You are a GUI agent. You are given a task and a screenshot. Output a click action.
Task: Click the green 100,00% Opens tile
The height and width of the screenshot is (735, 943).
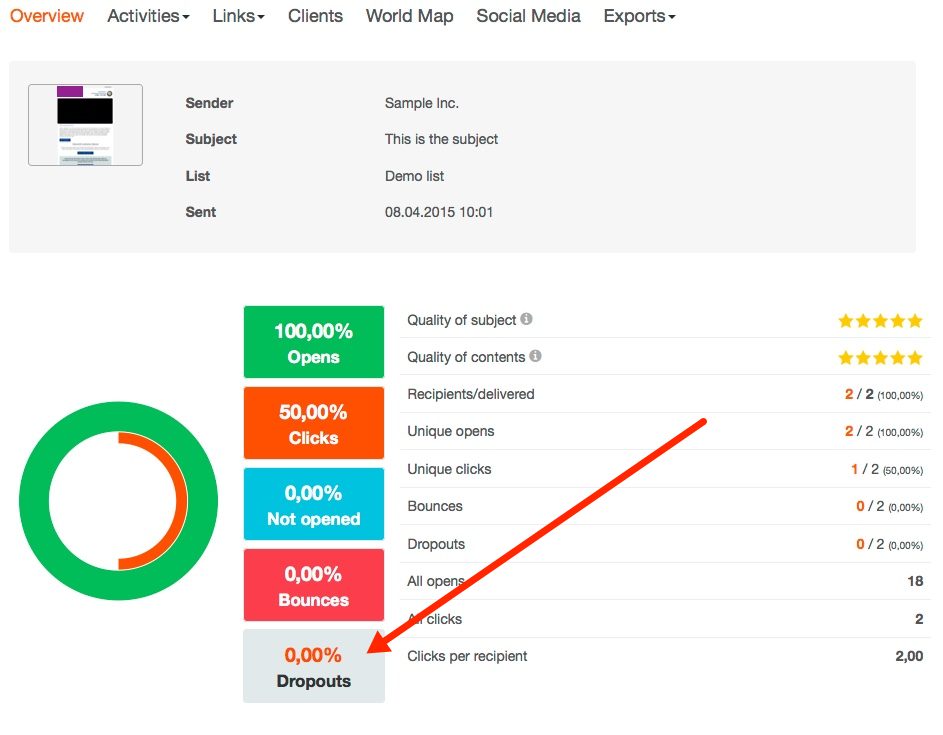coord(313,342)
